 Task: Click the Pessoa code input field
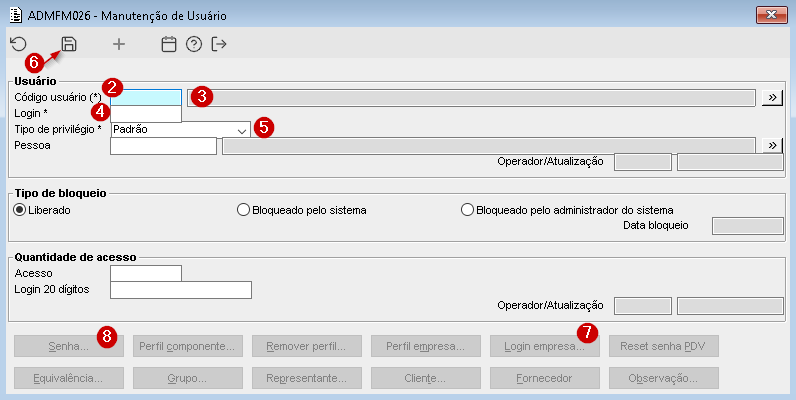(163, 146)
